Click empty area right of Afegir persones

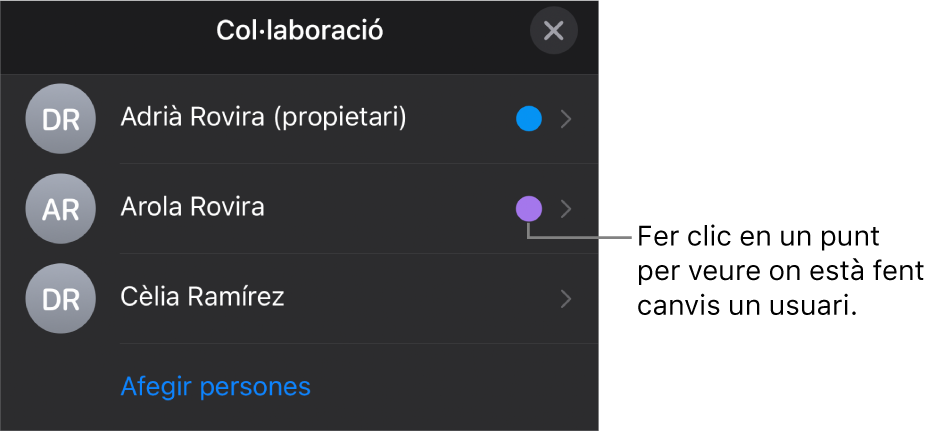tap(453, 387)
